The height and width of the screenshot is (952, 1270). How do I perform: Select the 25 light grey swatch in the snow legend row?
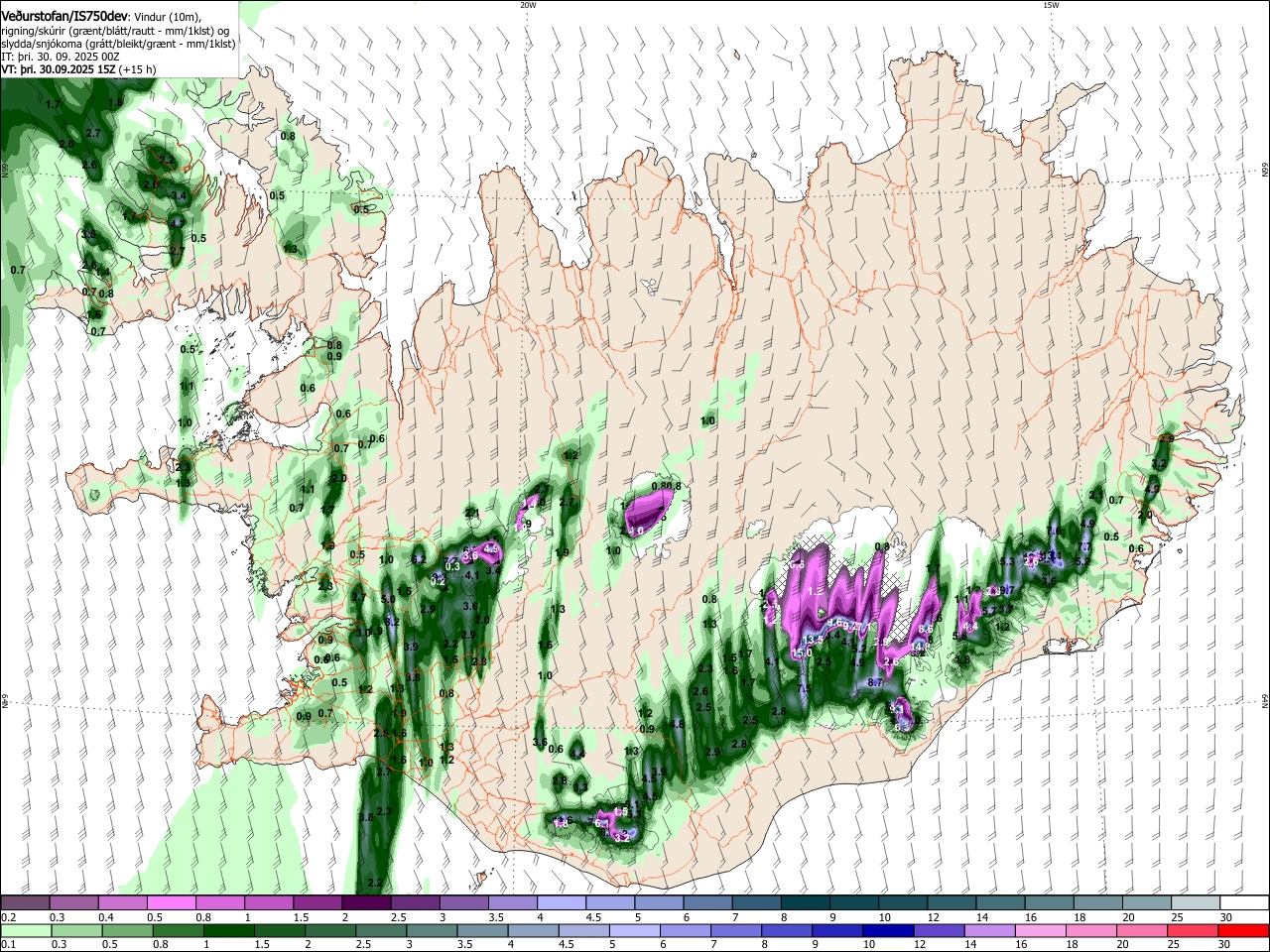(1194, 903)
